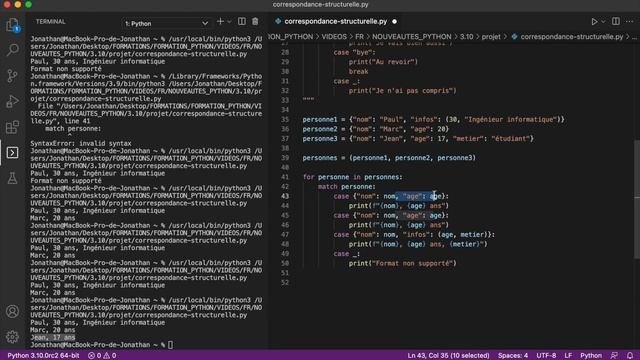Open the terminal selector '1: Python' dropdown

[x=166, y=24]
